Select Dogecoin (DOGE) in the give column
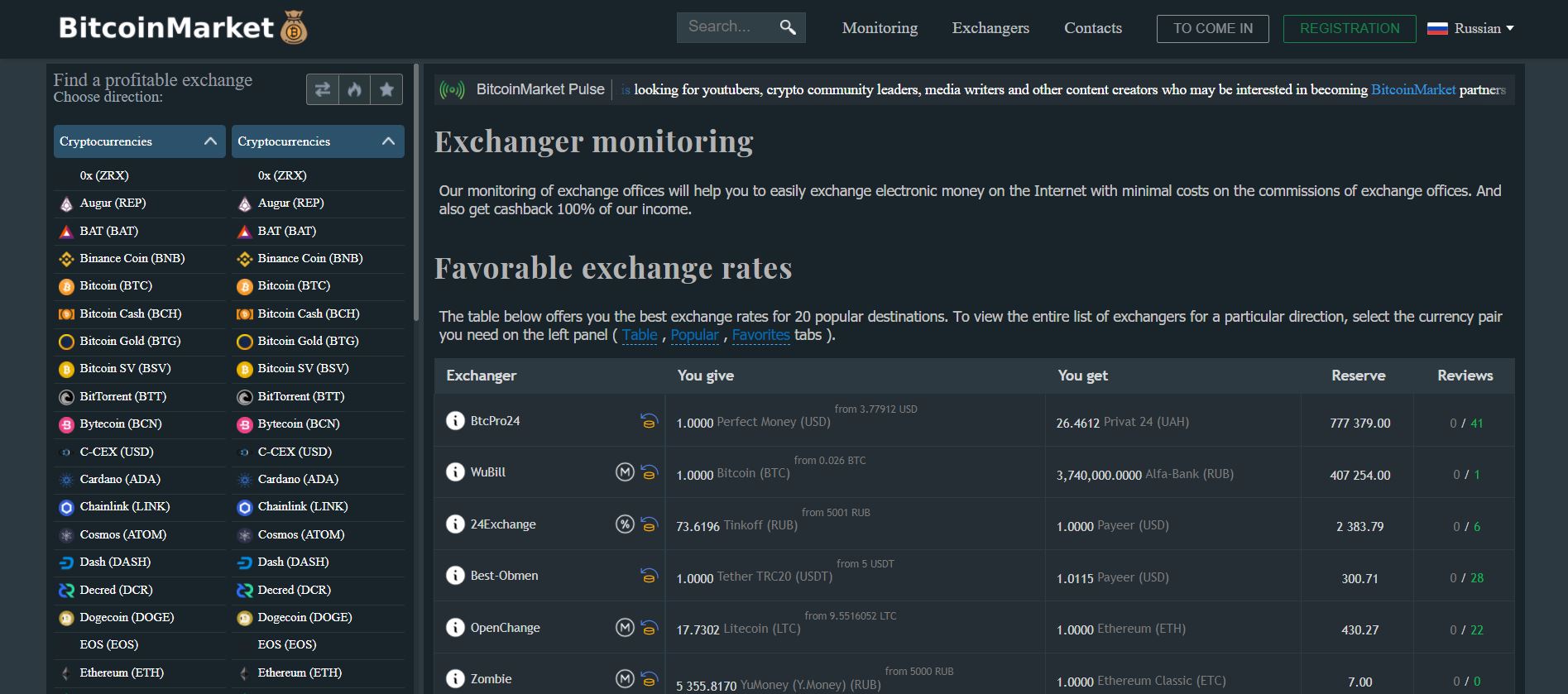 [x=139, y=618]
